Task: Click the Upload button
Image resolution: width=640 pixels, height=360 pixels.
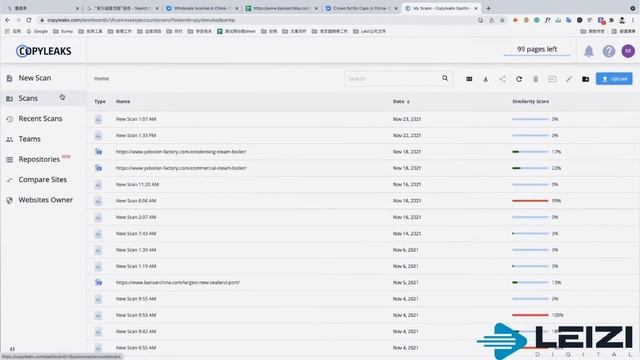Action: [x=614, y=79]
